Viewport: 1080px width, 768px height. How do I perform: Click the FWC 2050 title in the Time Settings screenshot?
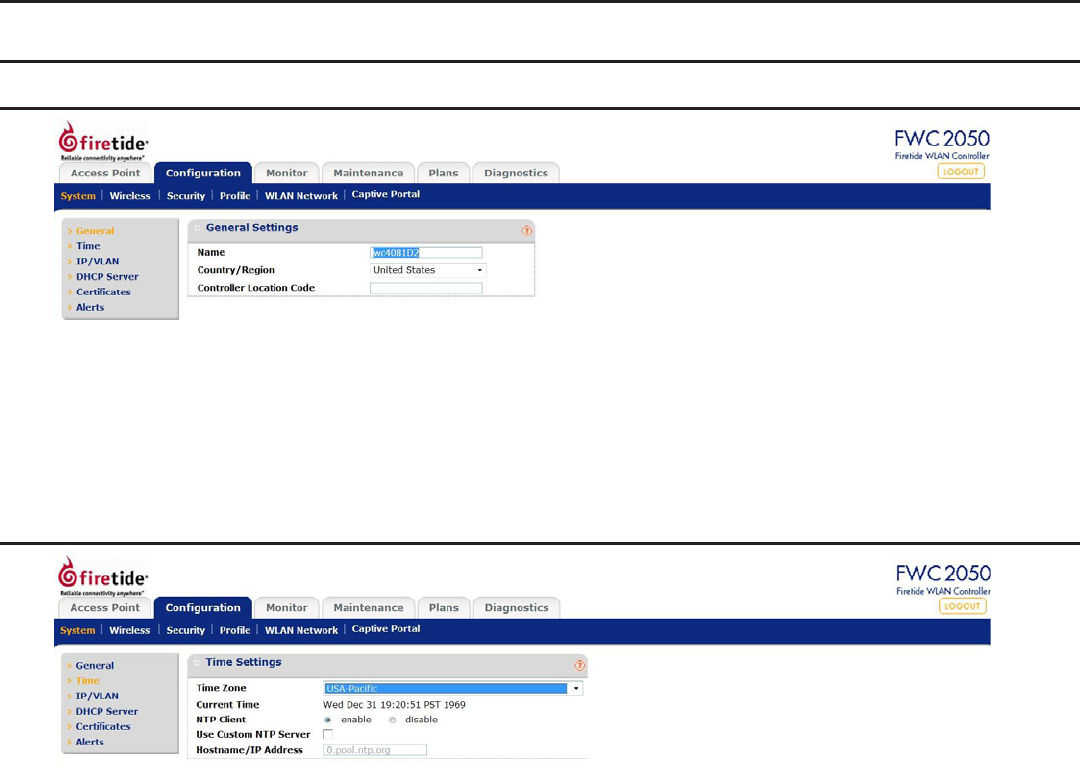point(944,573)
